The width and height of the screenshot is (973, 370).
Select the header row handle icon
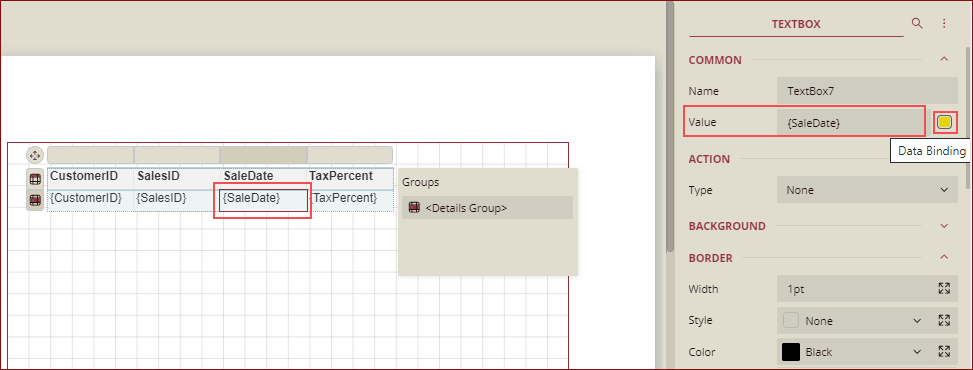(x=35, y=179)
